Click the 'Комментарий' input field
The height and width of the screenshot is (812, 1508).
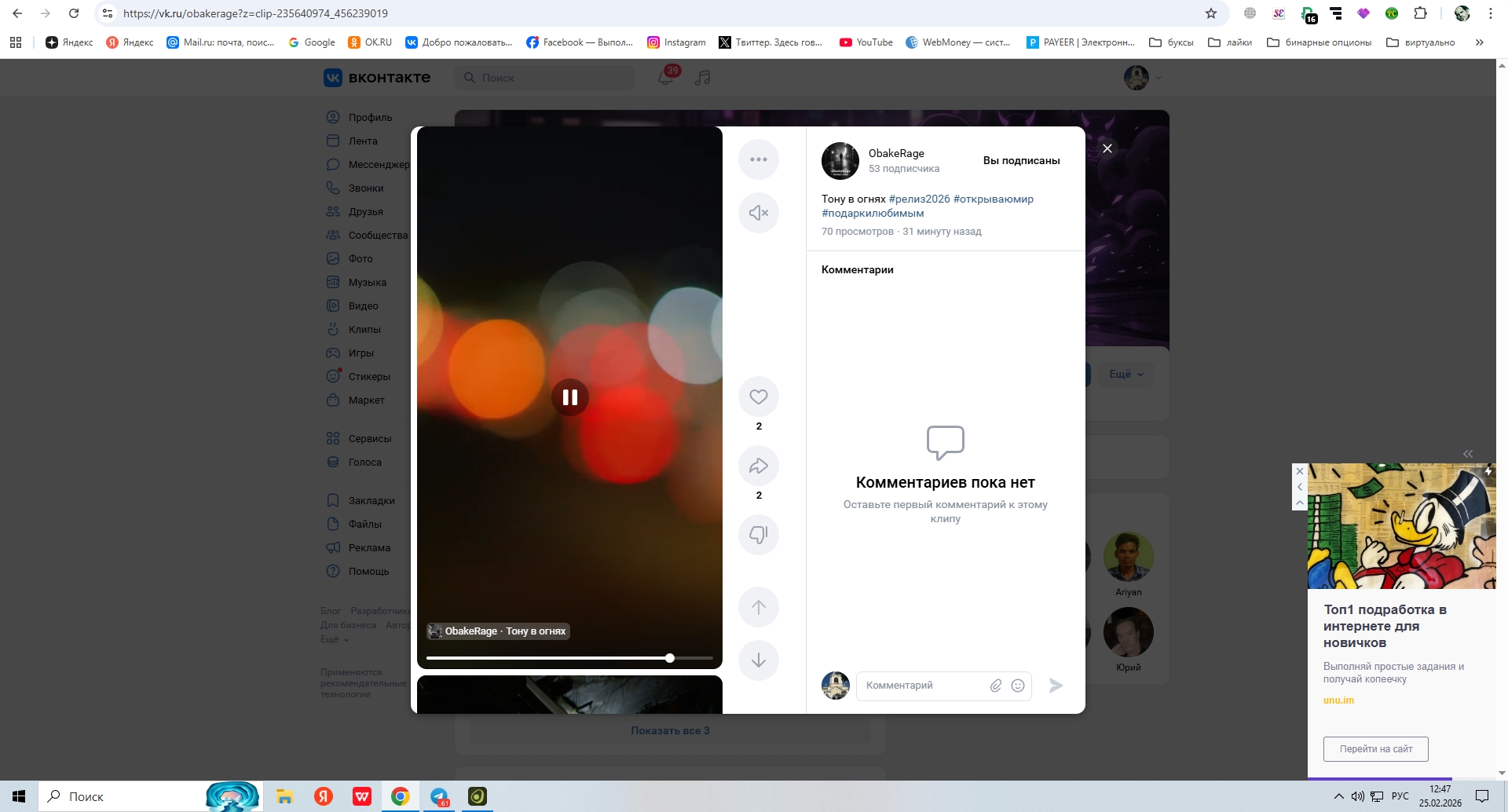pos(923,686)
